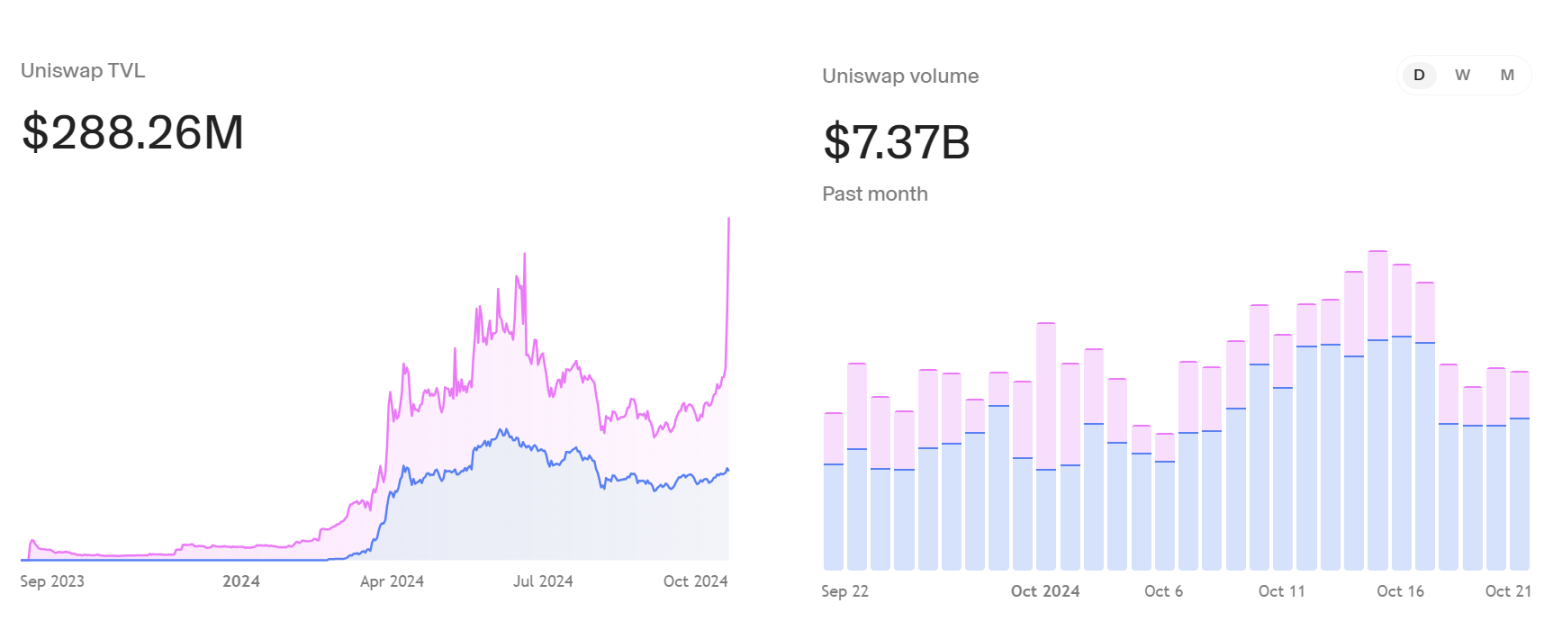Click the bold 2024 axis label
The image size is (1553, 630).
coord(241,580)
